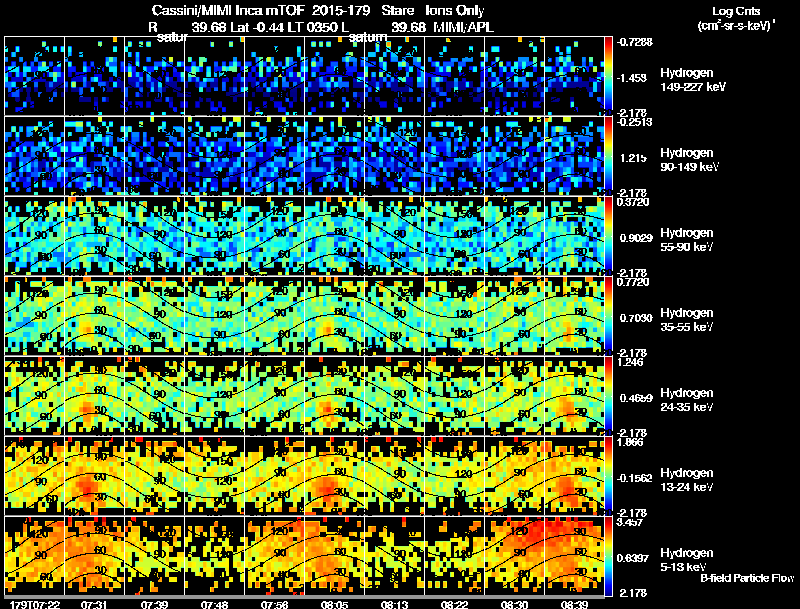Click the Log Cnts legend heading
Viewport: 800px width, 609px height.
tap(736, 11)
